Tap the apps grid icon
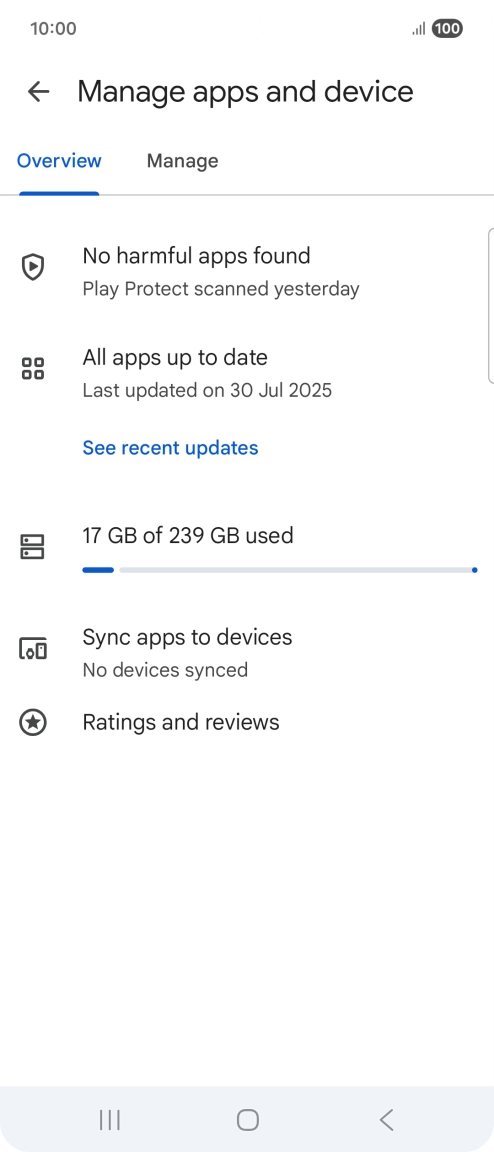Screen dimensions: 494x1152 pyautogui.click(x=32, y=369)
